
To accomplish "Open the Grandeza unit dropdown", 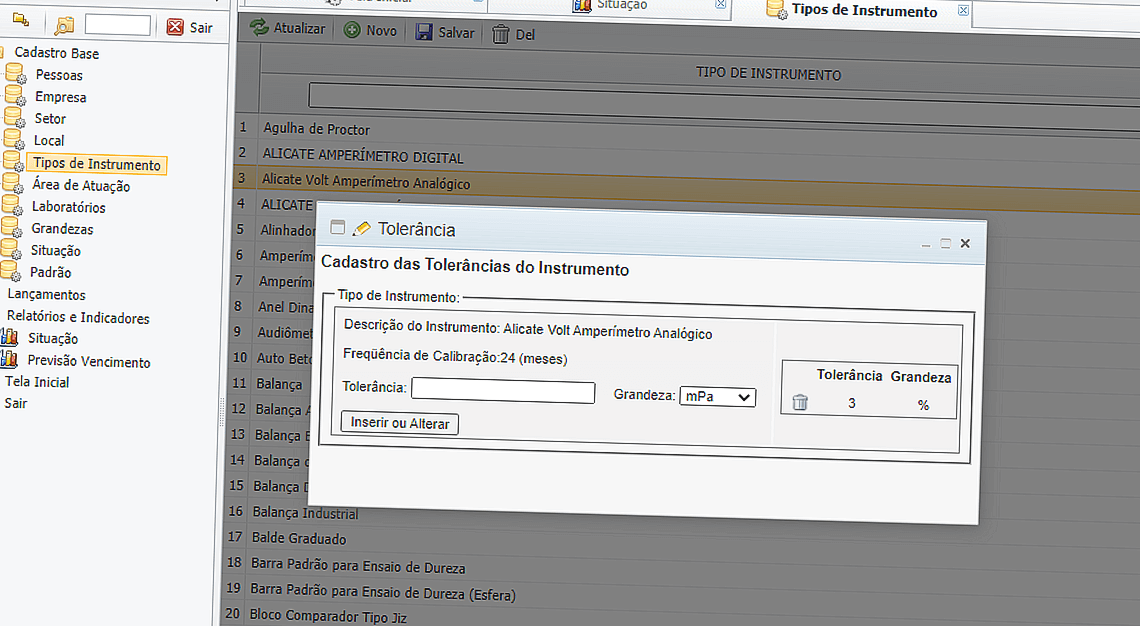I will coord(717,397).
